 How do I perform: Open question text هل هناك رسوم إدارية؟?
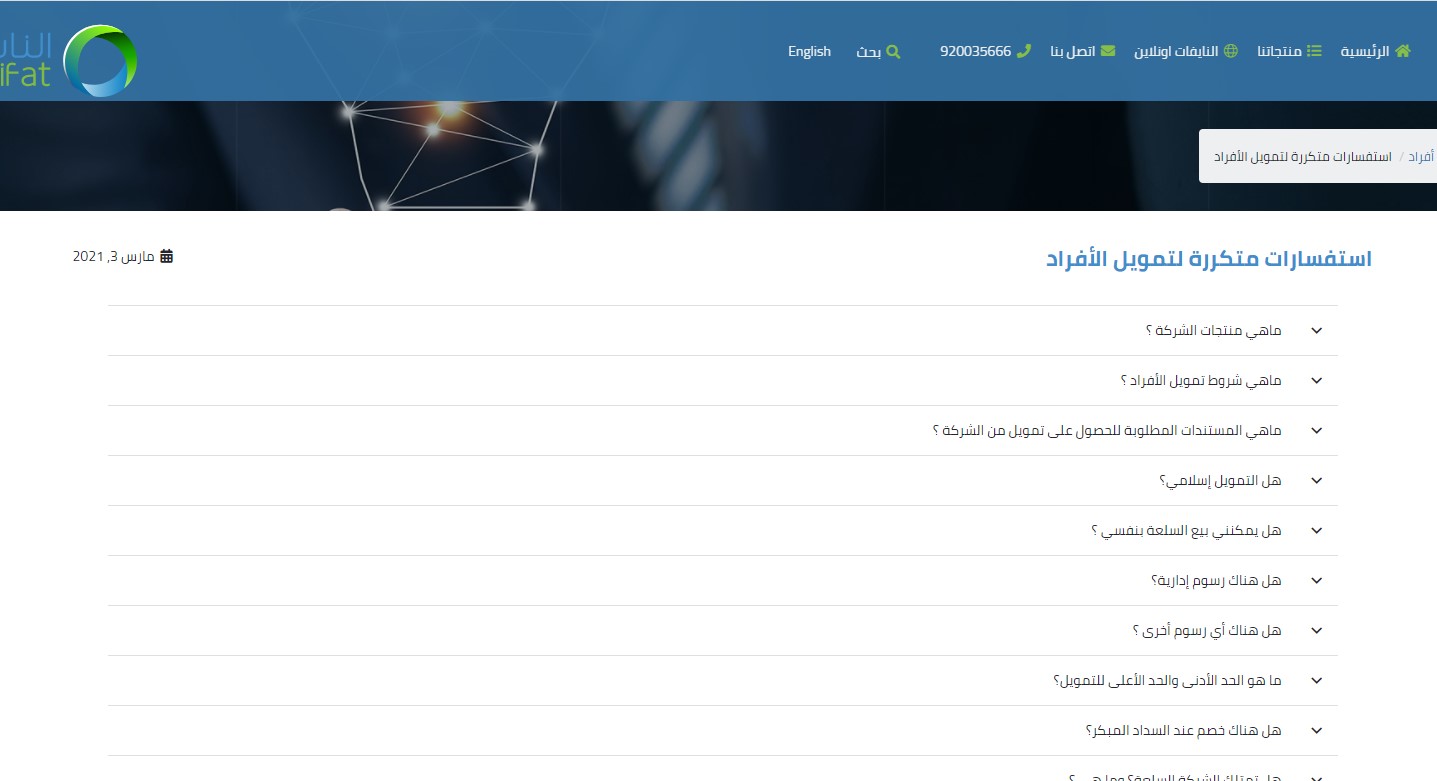pyautogui.click(x=1216, y=581)
